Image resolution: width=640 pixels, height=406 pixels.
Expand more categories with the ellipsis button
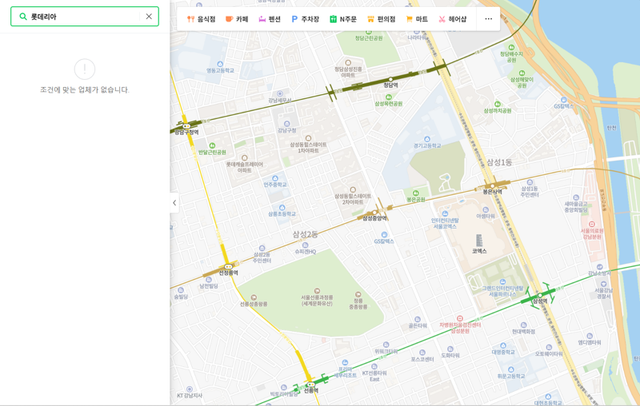tap(488, 19)
